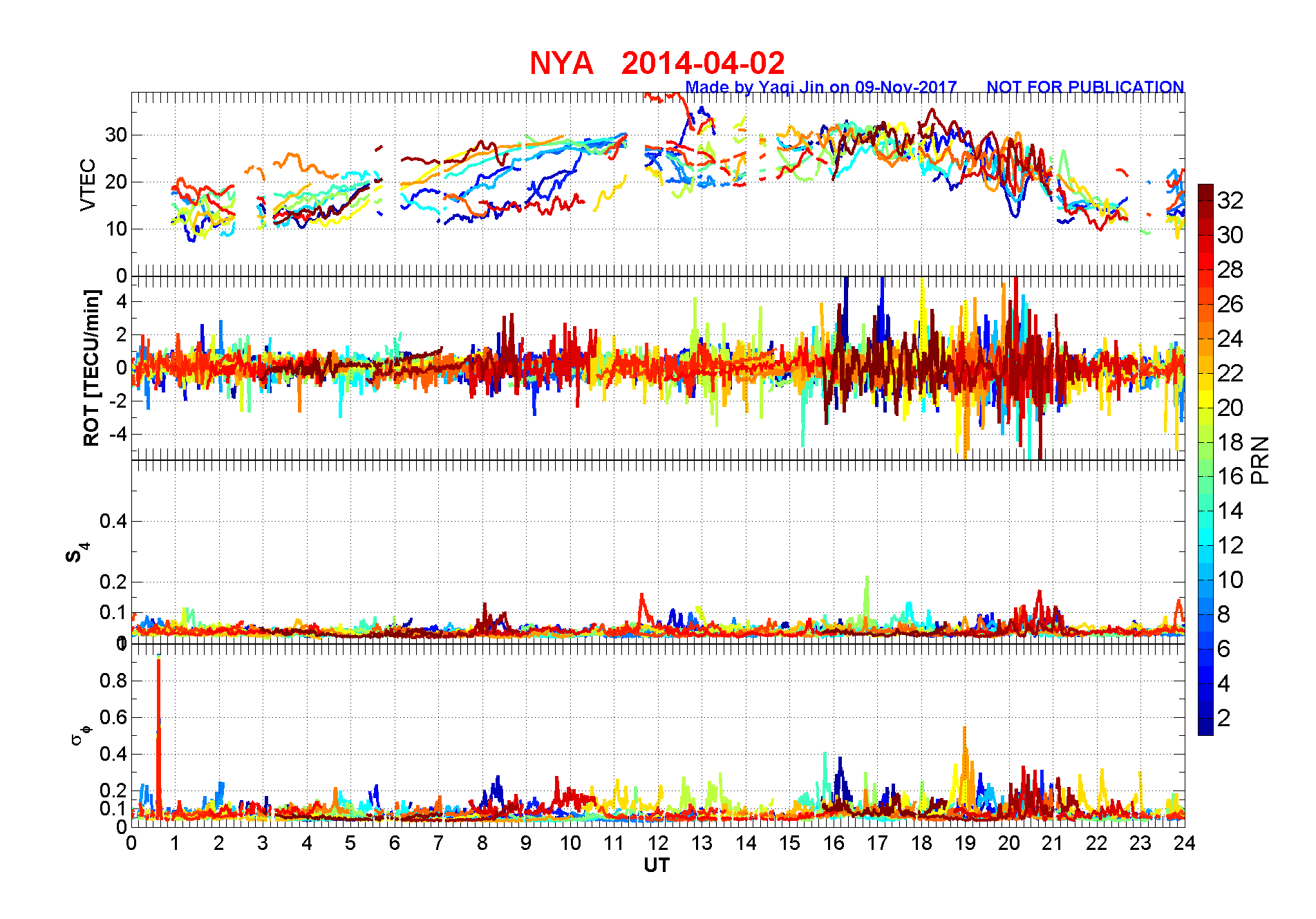Click colorbar tick label 26
The height and width of the screenshot is (919, 1316).
pyautogui.click(x=1230, y=304)
